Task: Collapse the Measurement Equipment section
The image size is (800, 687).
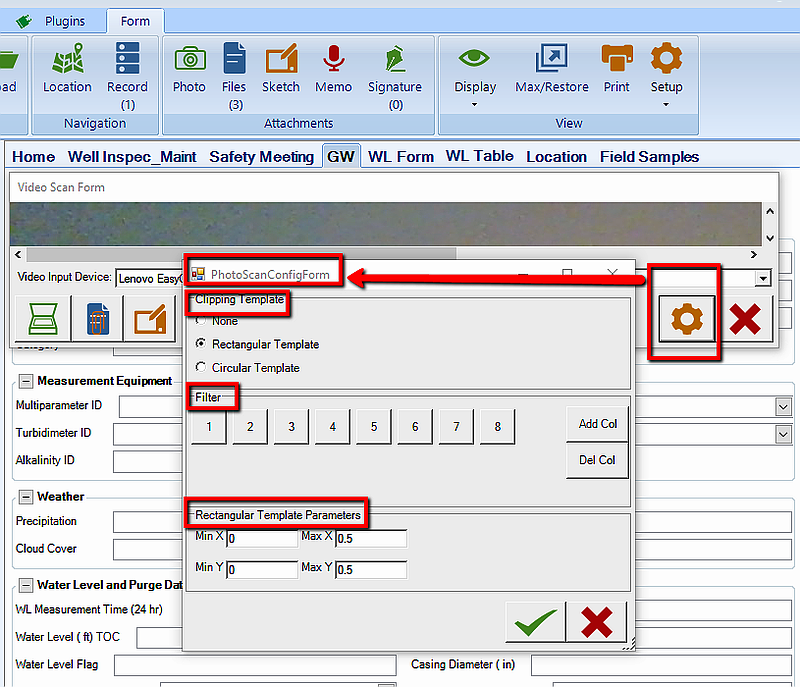Action: 25,381
